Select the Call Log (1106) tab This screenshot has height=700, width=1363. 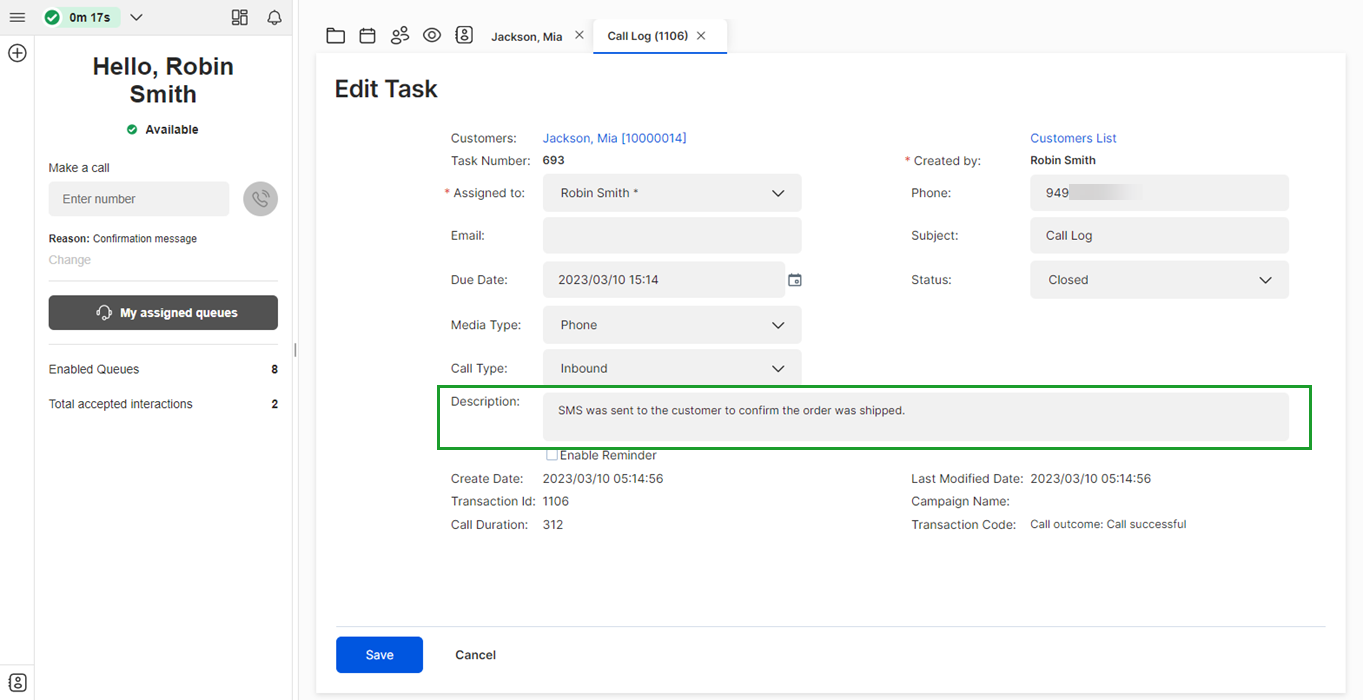(x=647, y=36)
